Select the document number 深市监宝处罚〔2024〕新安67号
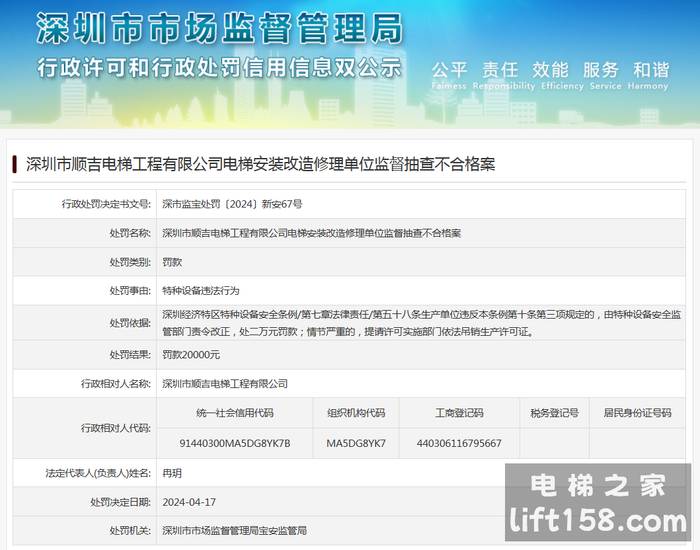 point(232,204)
